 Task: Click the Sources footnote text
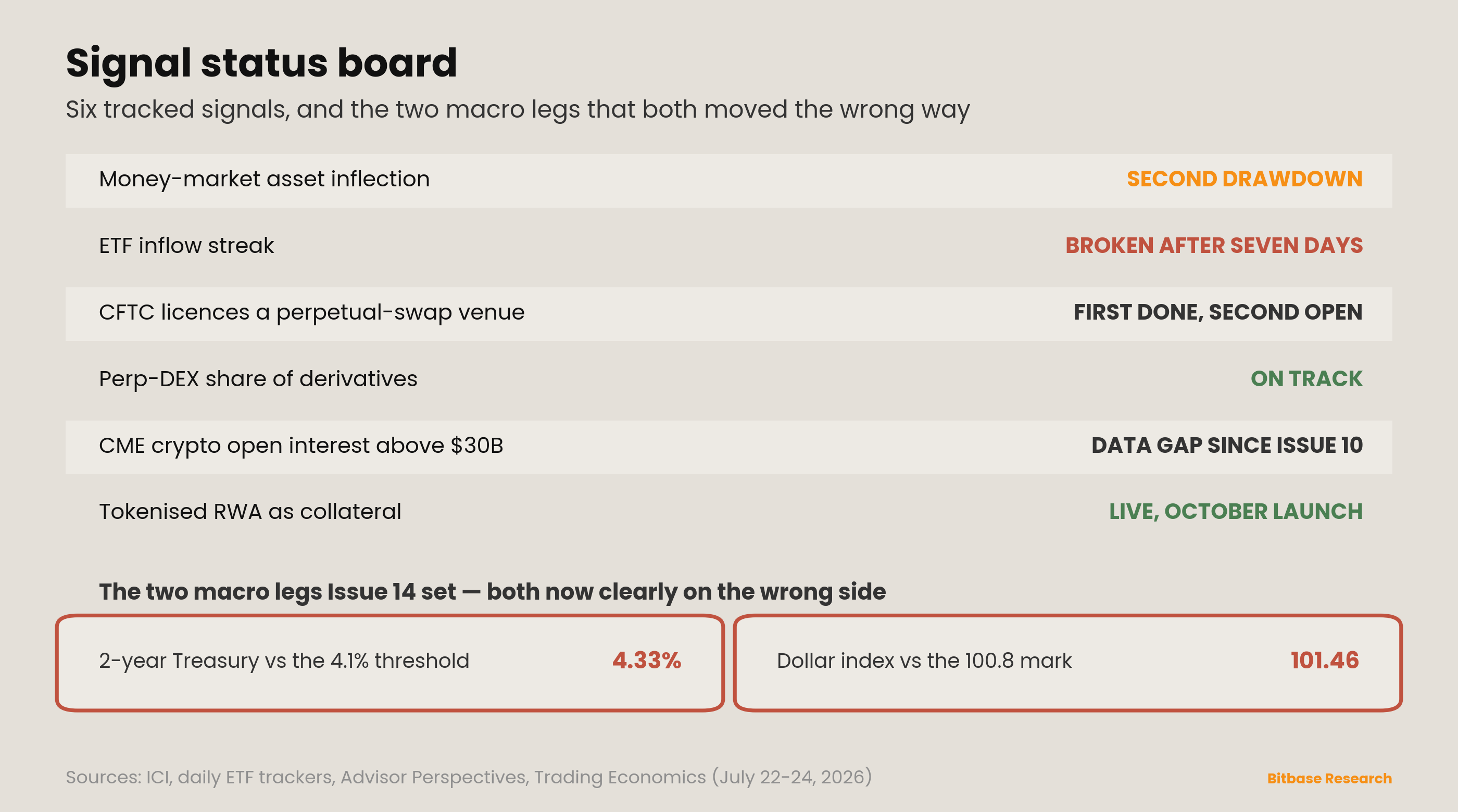point(469,778)
